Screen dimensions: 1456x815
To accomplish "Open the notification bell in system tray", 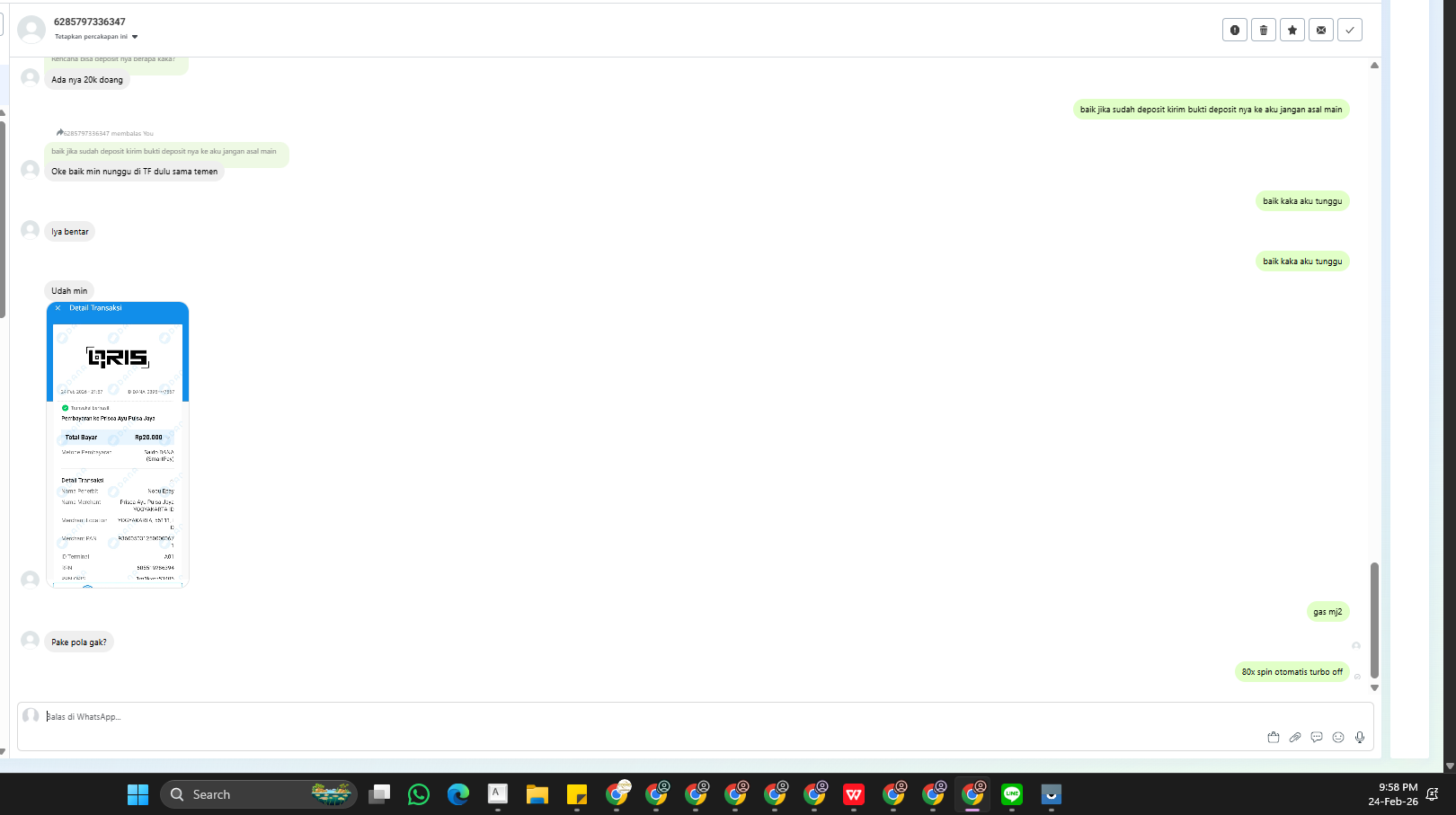I will [x=1433, y=794].
